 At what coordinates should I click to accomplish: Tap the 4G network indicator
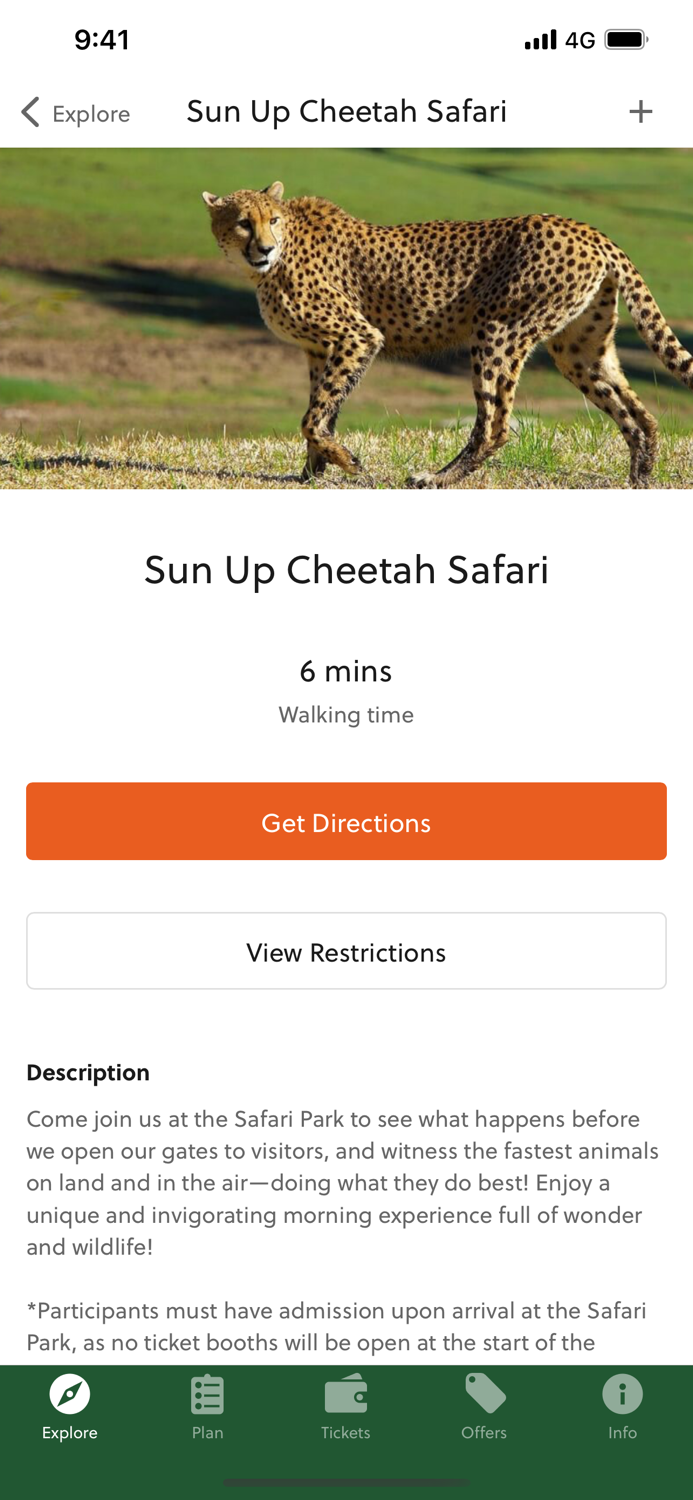click(x=579, y=40)
